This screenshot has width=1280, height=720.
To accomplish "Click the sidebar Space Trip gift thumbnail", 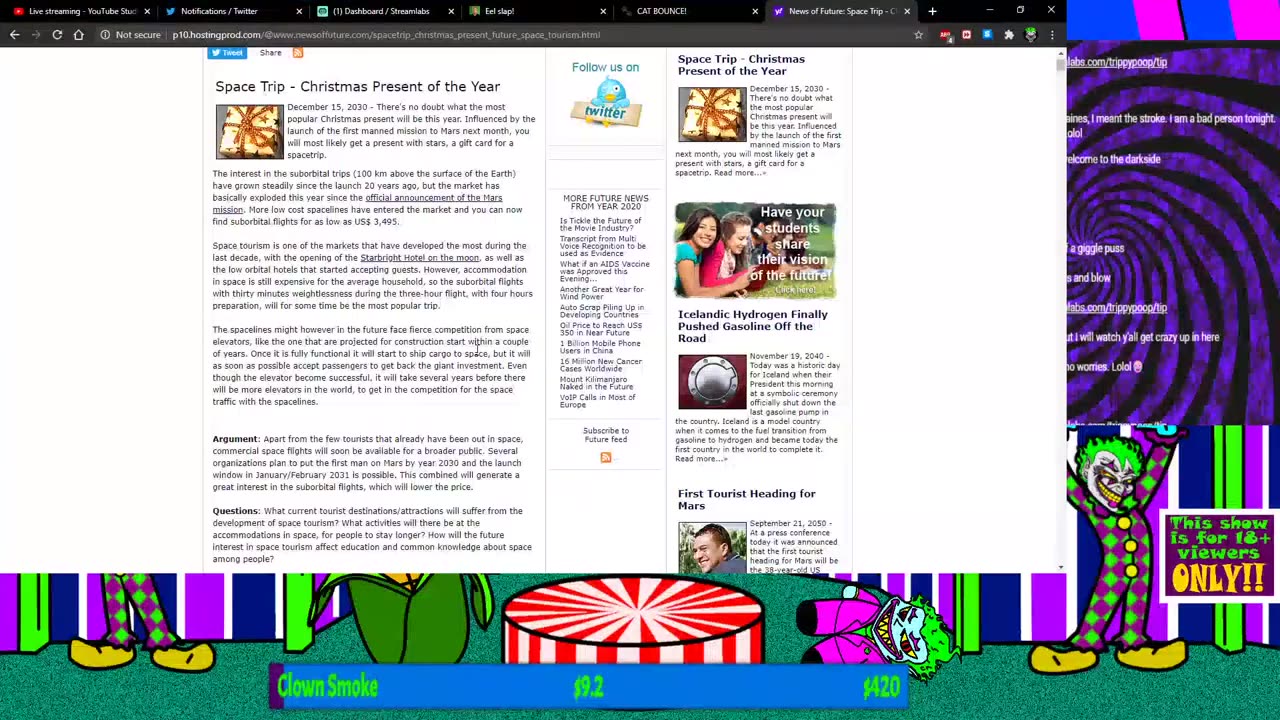I will pyautogui.click(x=712, y=114).
